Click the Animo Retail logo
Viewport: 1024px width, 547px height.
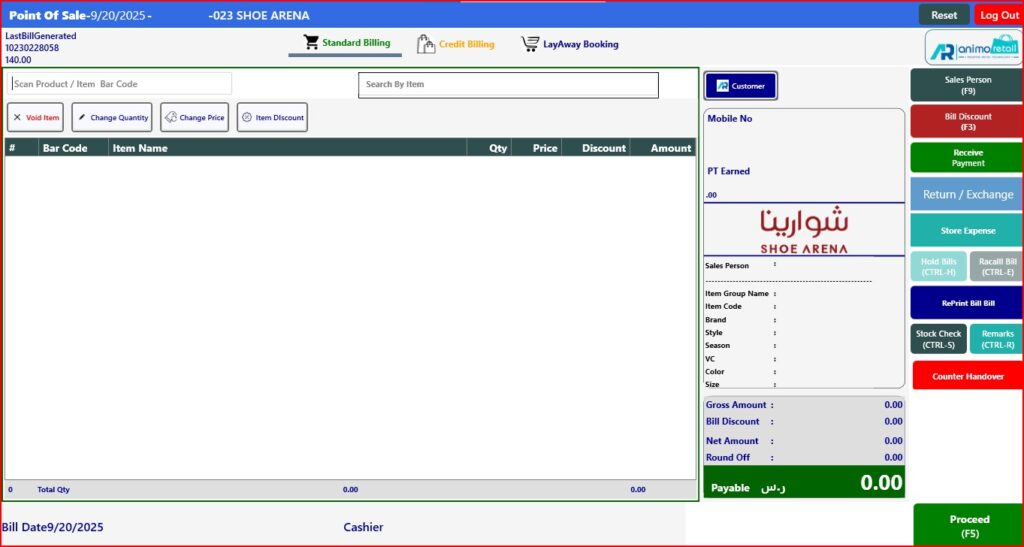coord(972,47)
